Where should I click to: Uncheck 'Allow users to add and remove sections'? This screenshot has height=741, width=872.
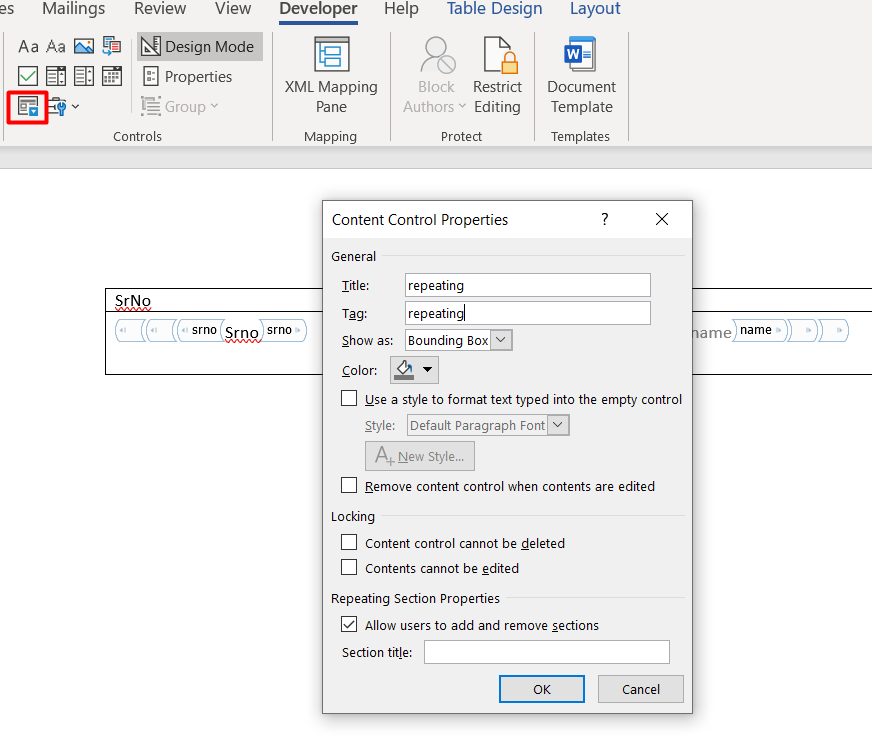coord(349,625)
